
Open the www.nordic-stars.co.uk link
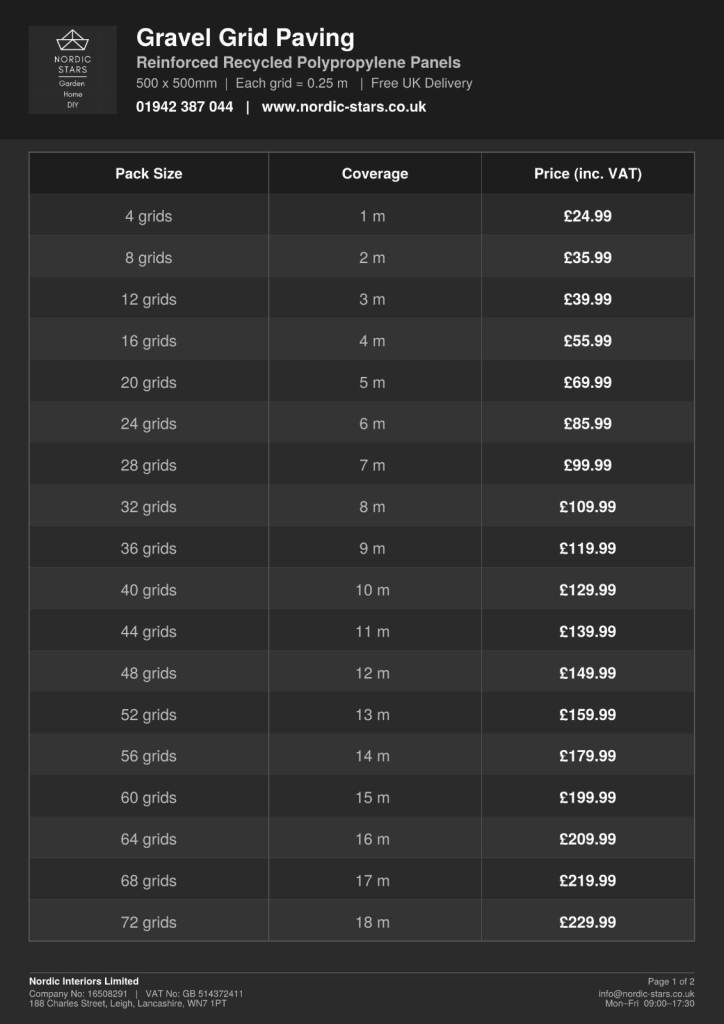[343, 107]
